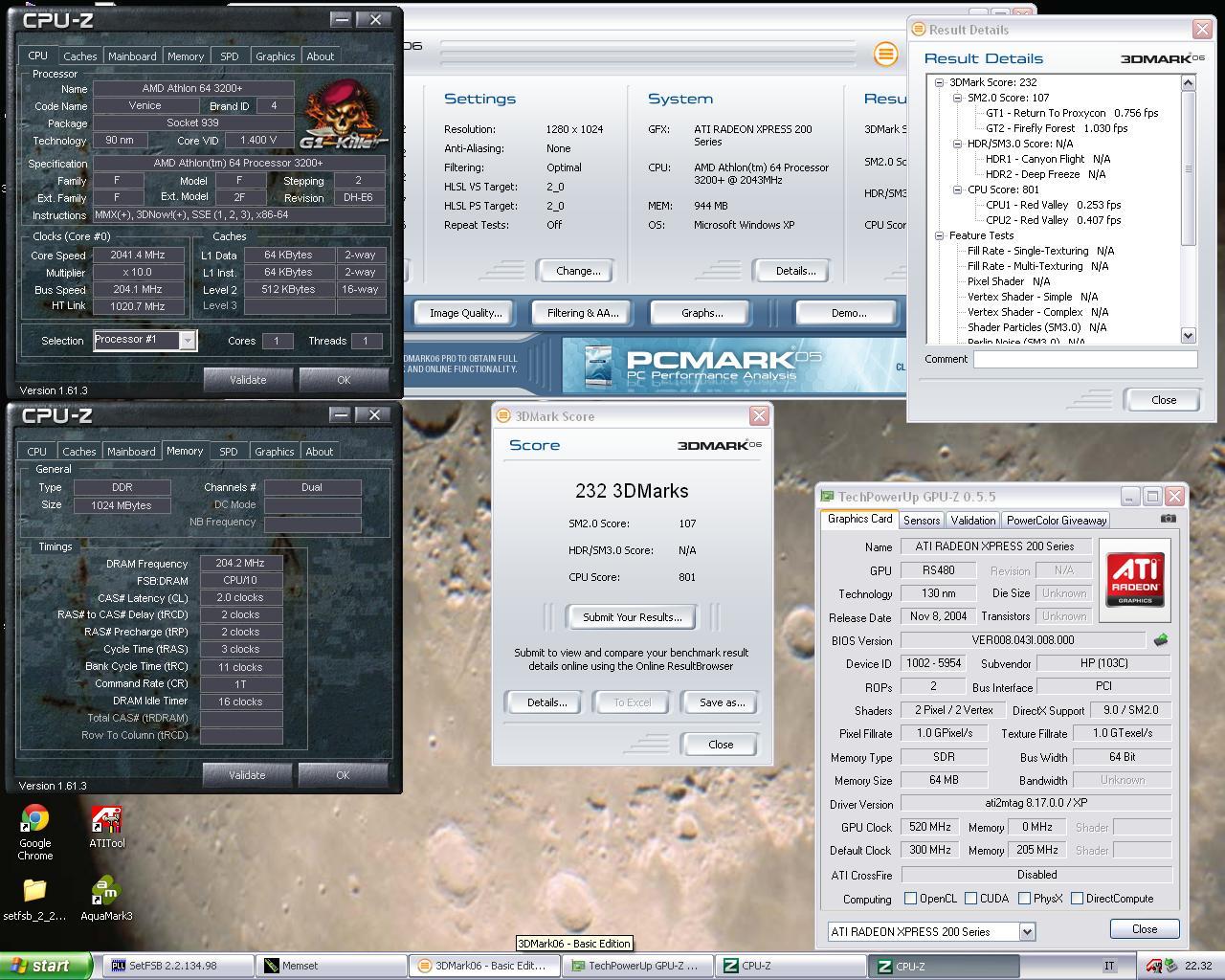Launch the AquaMark3 desktop shortcut
This screenshot has height=980, width=1225.
(106, 900)
